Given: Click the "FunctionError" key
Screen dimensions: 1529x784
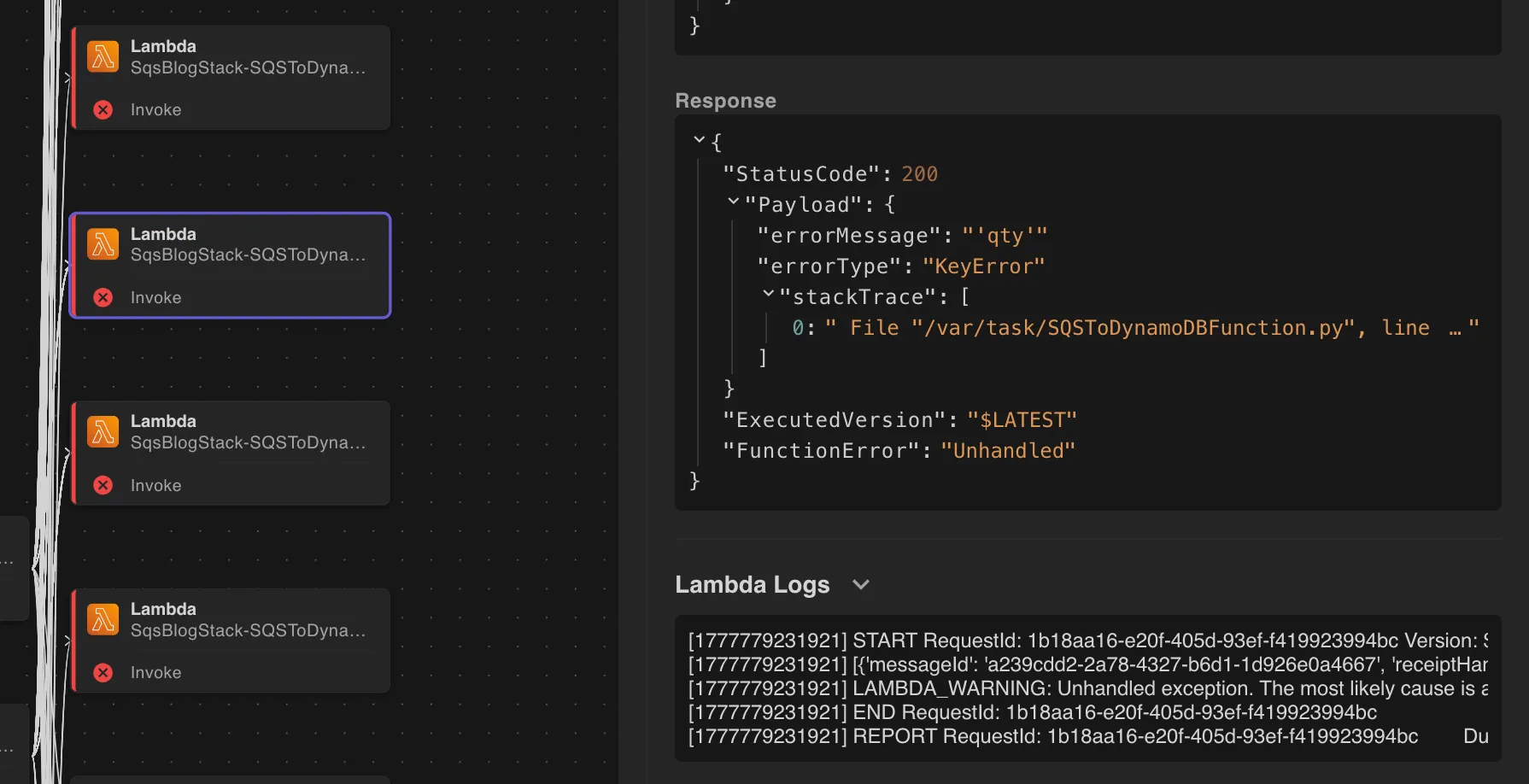Looking at the screenshot, I should point(821,451).
